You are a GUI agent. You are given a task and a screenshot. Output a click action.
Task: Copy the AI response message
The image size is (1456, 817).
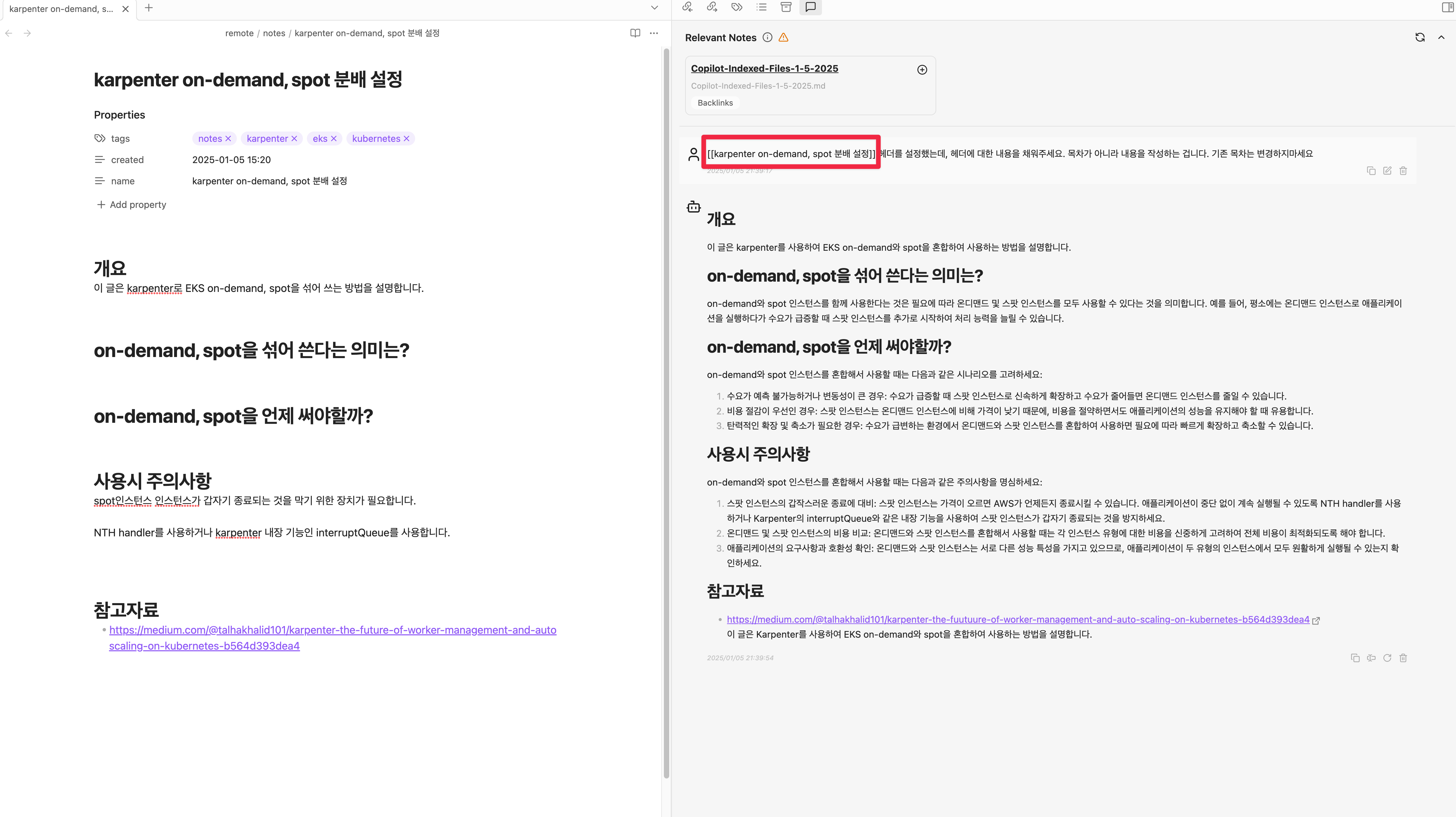(1355, 658)
